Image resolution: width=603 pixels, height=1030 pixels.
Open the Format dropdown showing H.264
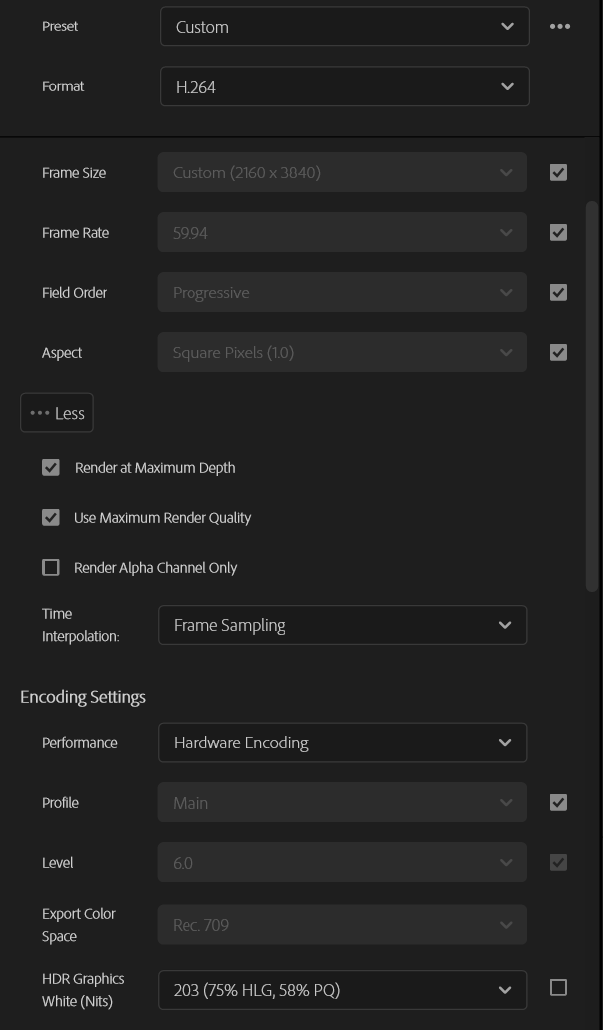point(344,87)
